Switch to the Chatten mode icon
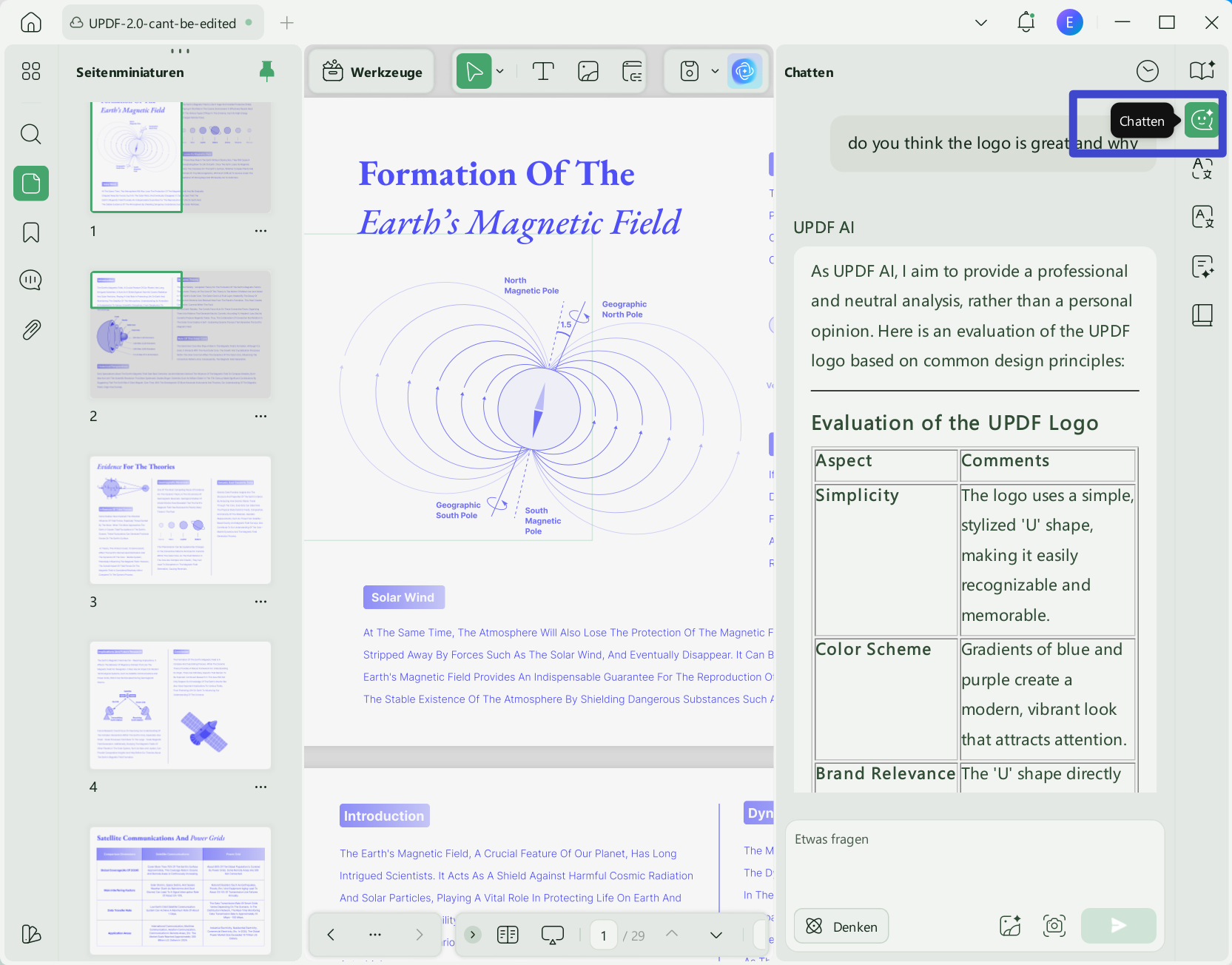 [x=1202, y=120]
